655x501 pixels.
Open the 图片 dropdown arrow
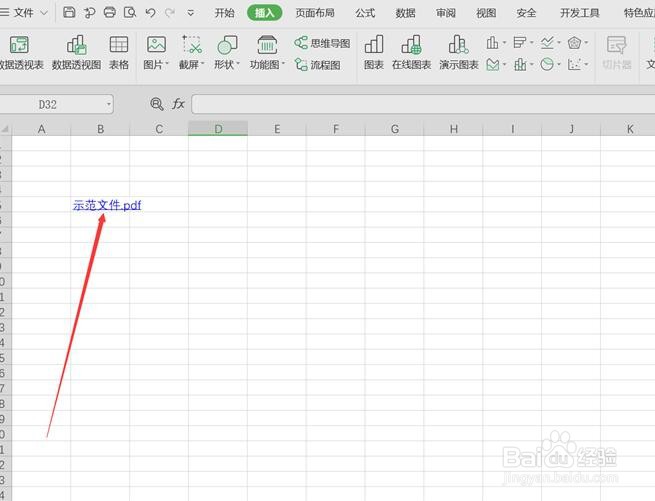[167, 64]
